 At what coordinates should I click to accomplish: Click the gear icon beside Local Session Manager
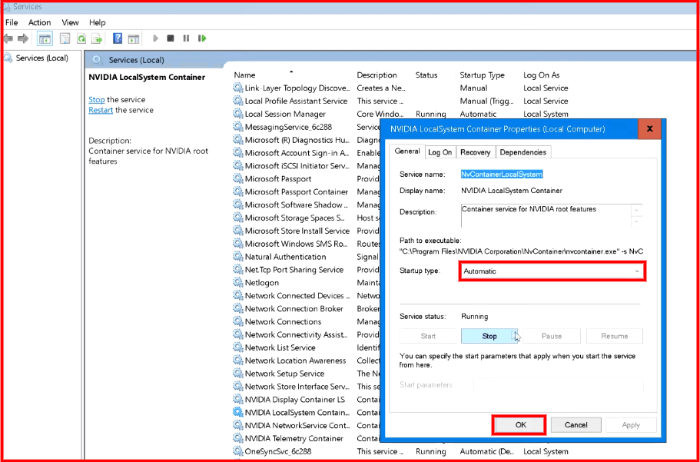pyautogui.click(x=238, y=114)
